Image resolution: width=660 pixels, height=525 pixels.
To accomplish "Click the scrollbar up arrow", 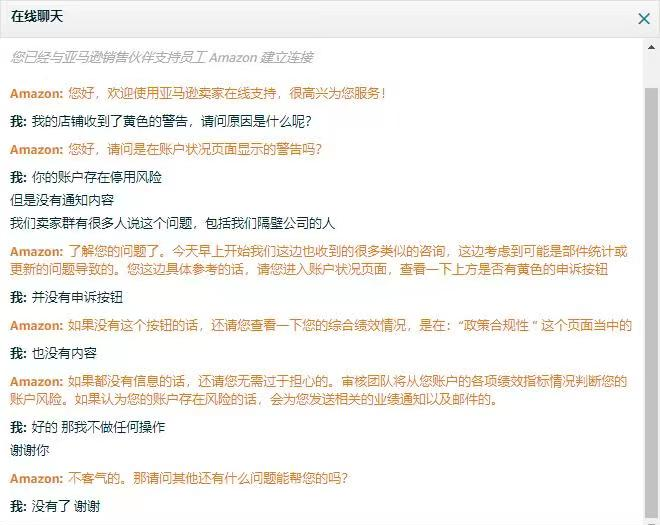I will pyautogui.click(x=651, y=47).
